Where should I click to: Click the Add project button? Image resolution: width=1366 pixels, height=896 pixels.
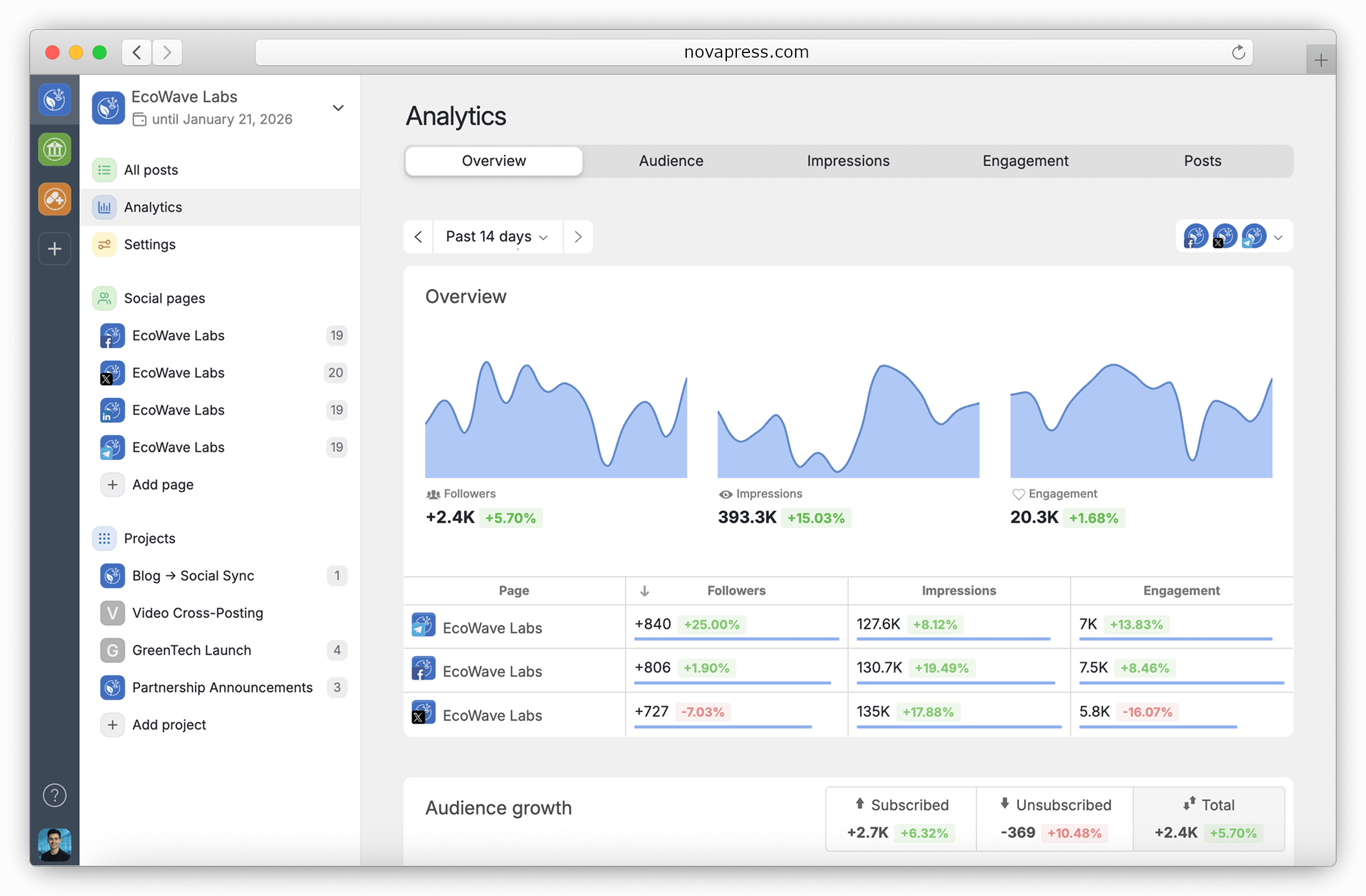[168, 725]
